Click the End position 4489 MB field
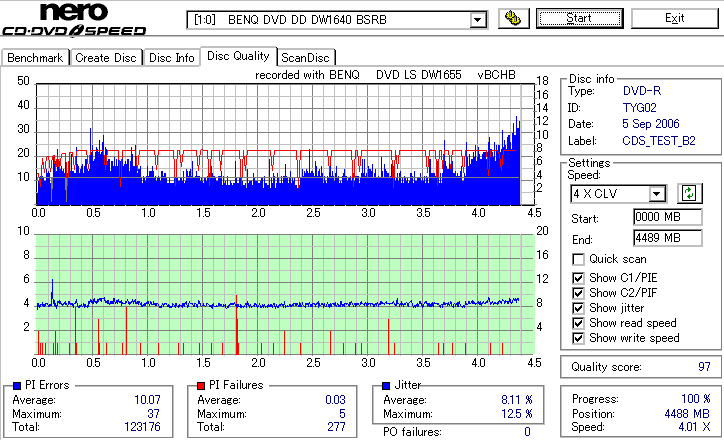Image resolution: width=724 pixels, height=441 pixels. coord(668,238)
